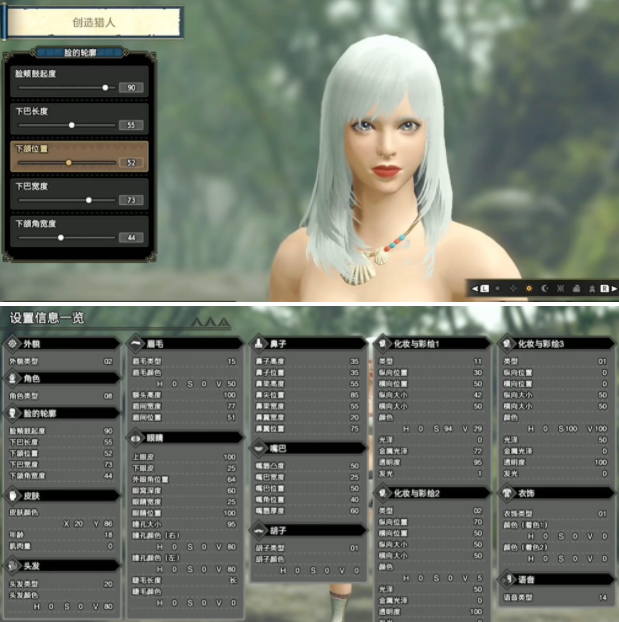Image resolution: width=619 pixels, height=622 pixels.
Task: Click the eye icon beside 眼睛 header
Action: [136, 438]
